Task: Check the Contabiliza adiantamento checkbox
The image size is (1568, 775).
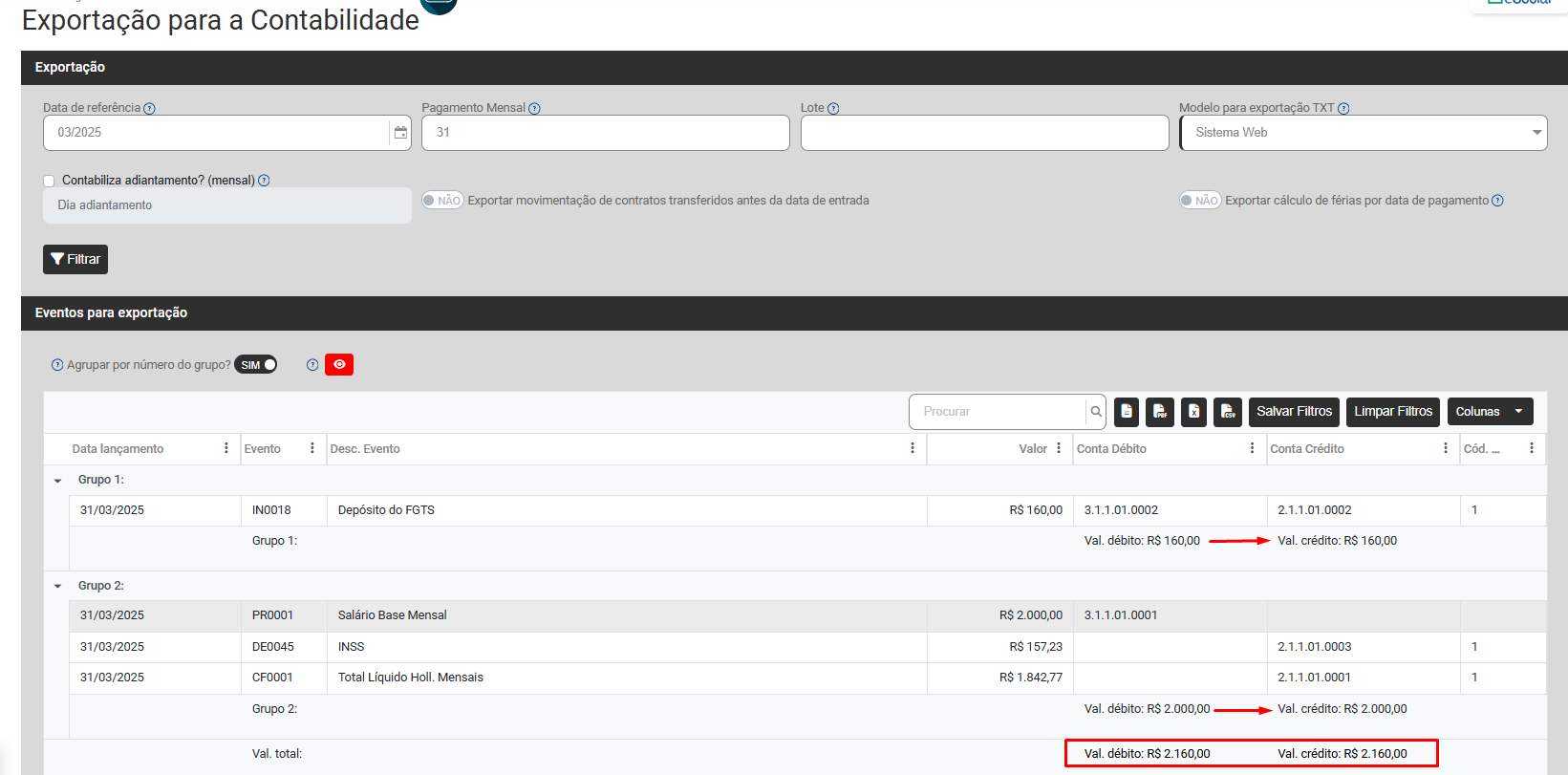Action: point(49,181)
